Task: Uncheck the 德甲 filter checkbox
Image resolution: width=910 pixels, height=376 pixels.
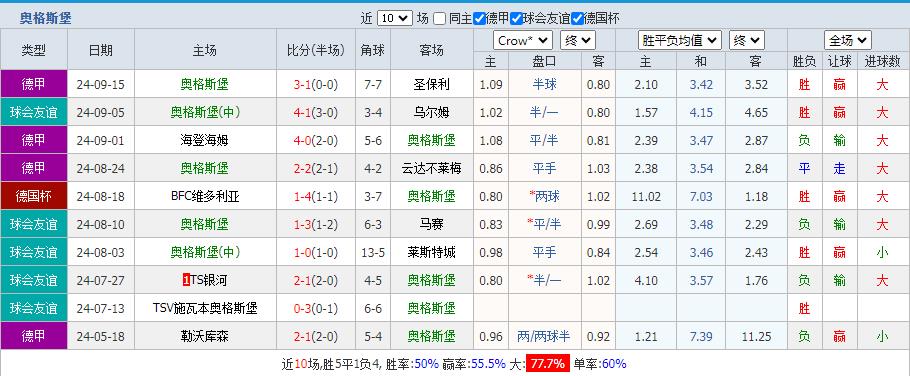Action: [479, 19]
